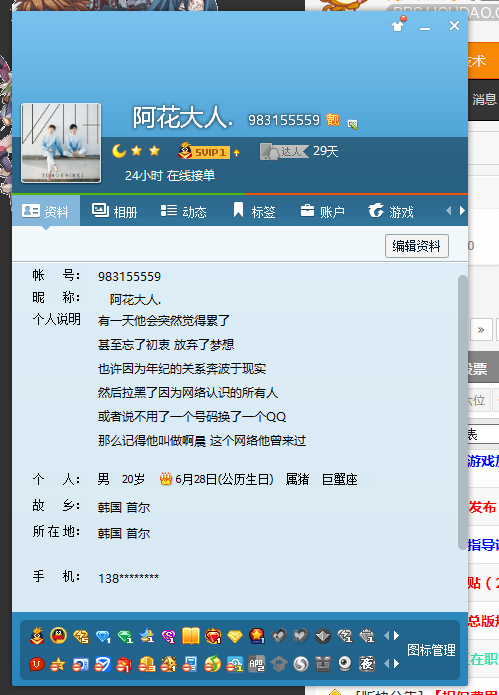Open 图标管理 icon management

[x=431, y=650]
